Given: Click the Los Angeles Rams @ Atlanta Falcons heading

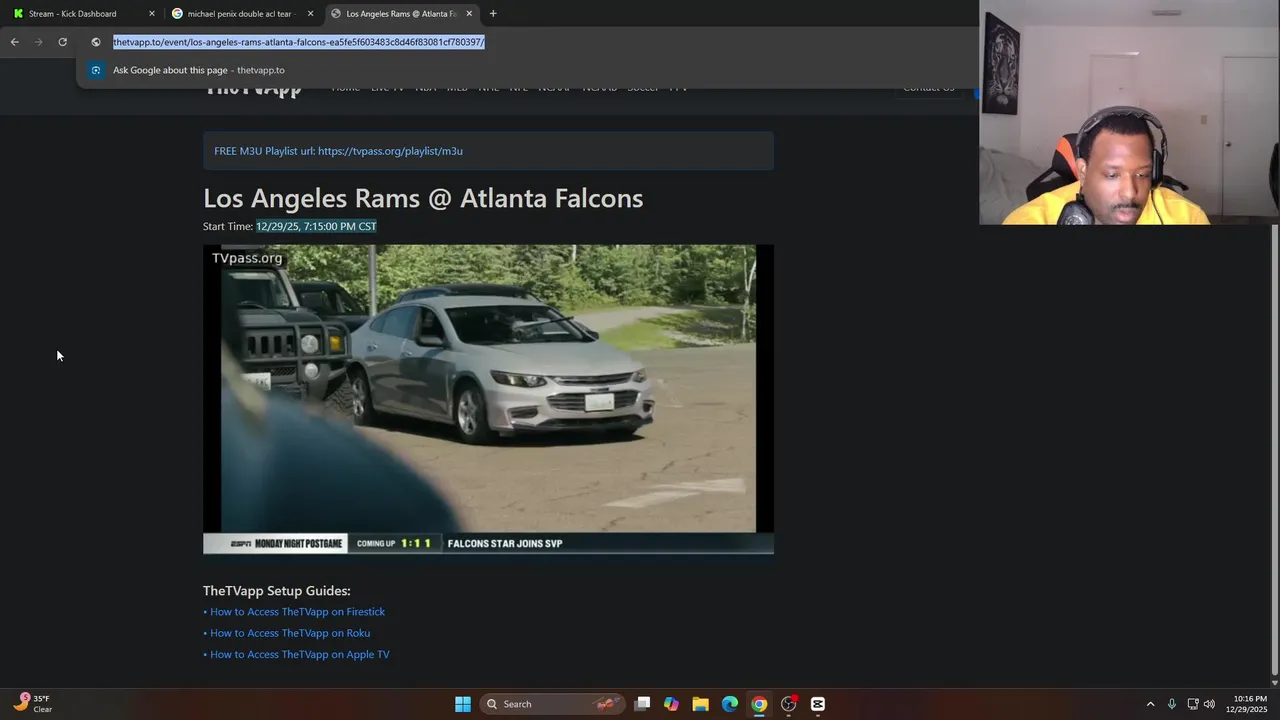Looking at the screenshot, I should pyautogui.click(x=423, y=198).
